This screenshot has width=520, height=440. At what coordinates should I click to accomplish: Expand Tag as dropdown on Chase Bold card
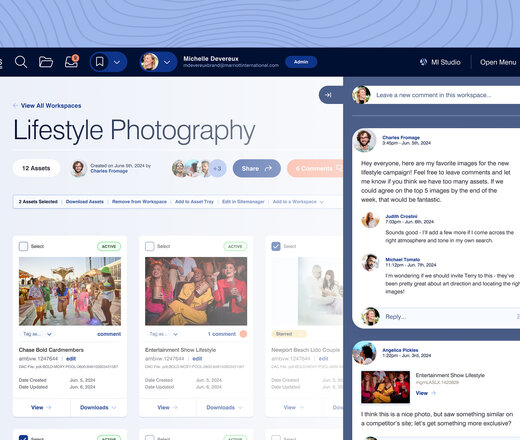tap(37, 334)
